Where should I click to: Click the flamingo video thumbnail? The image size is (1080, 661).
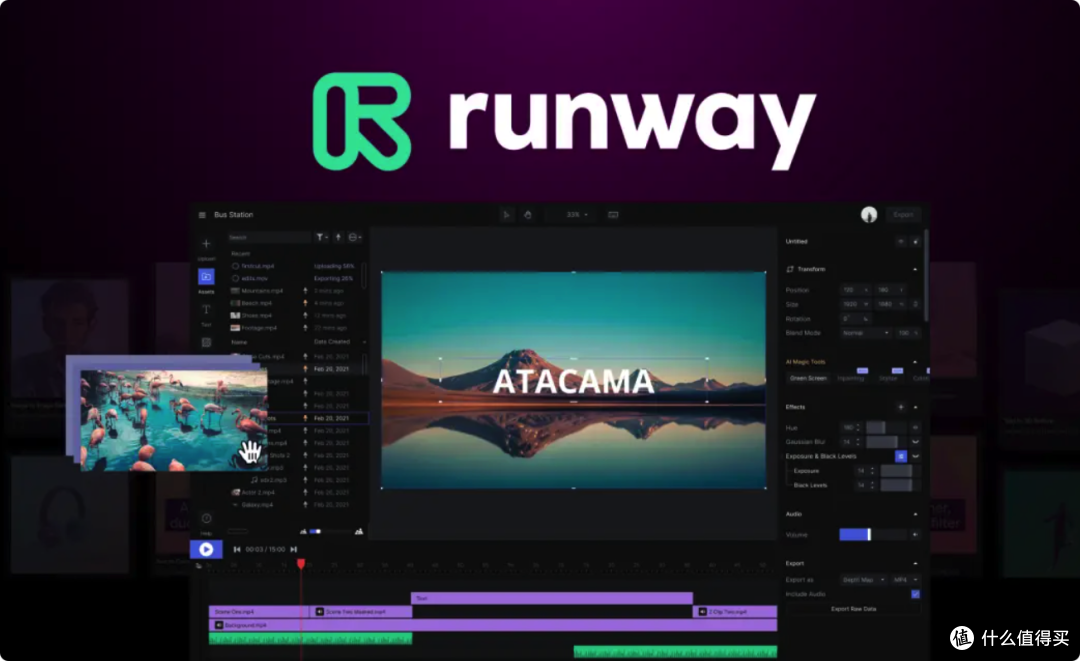pyautogui.click(x=174, y=420)
